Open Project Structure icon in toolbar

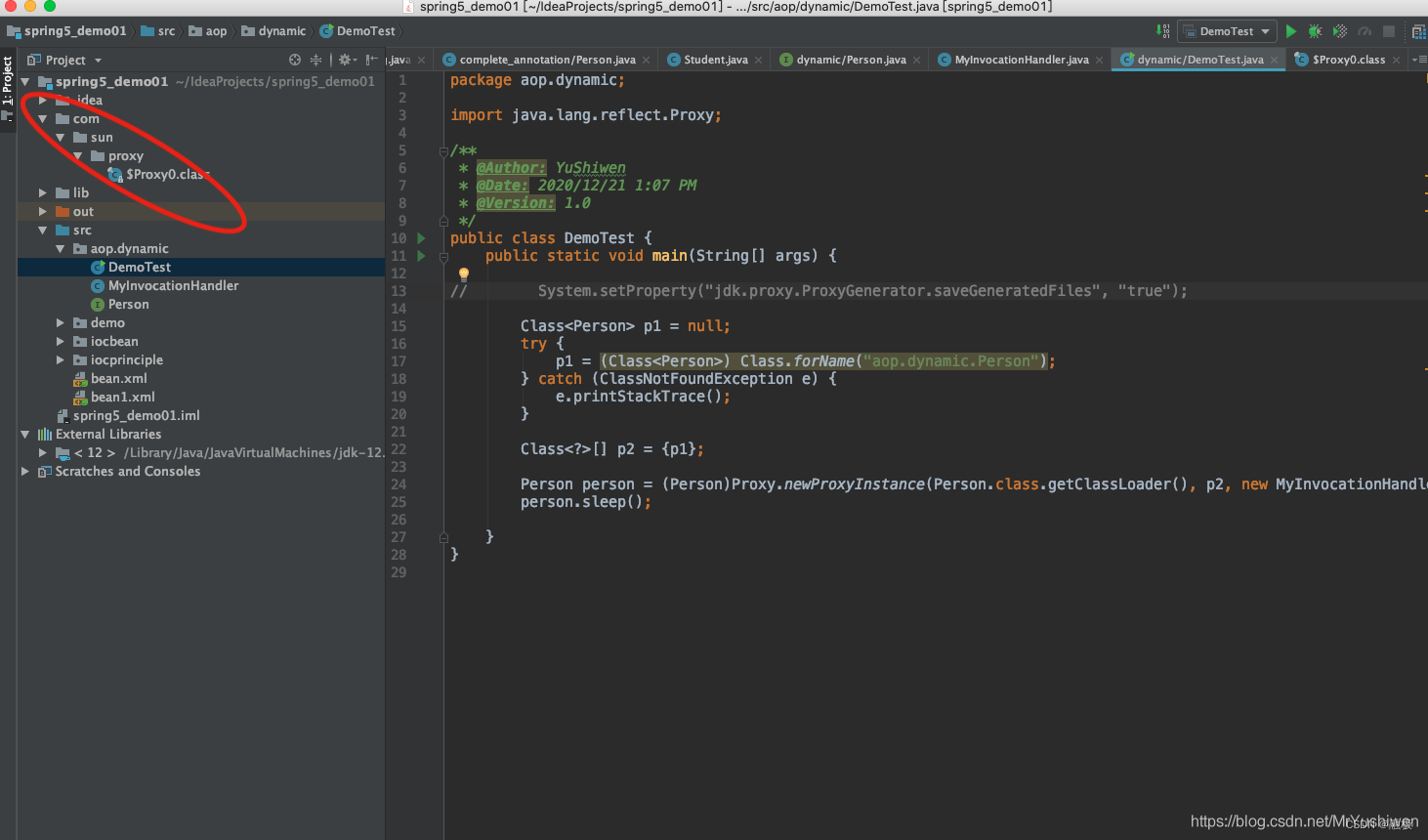click(x=1418, y=31)
